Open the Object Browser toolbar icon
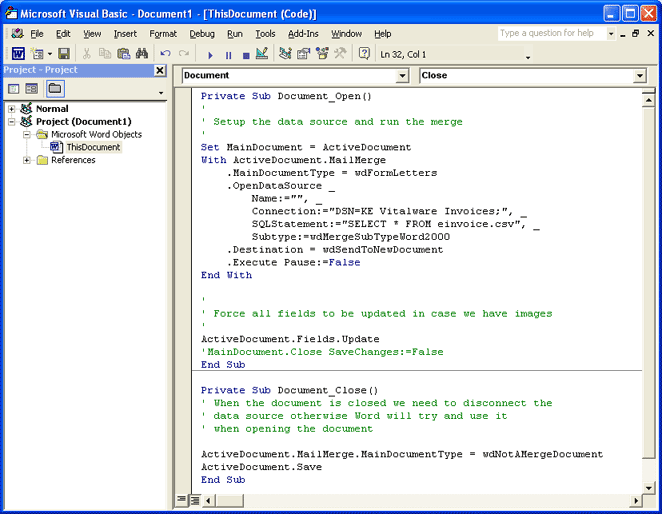662x514 pixels. coord(322,54)
